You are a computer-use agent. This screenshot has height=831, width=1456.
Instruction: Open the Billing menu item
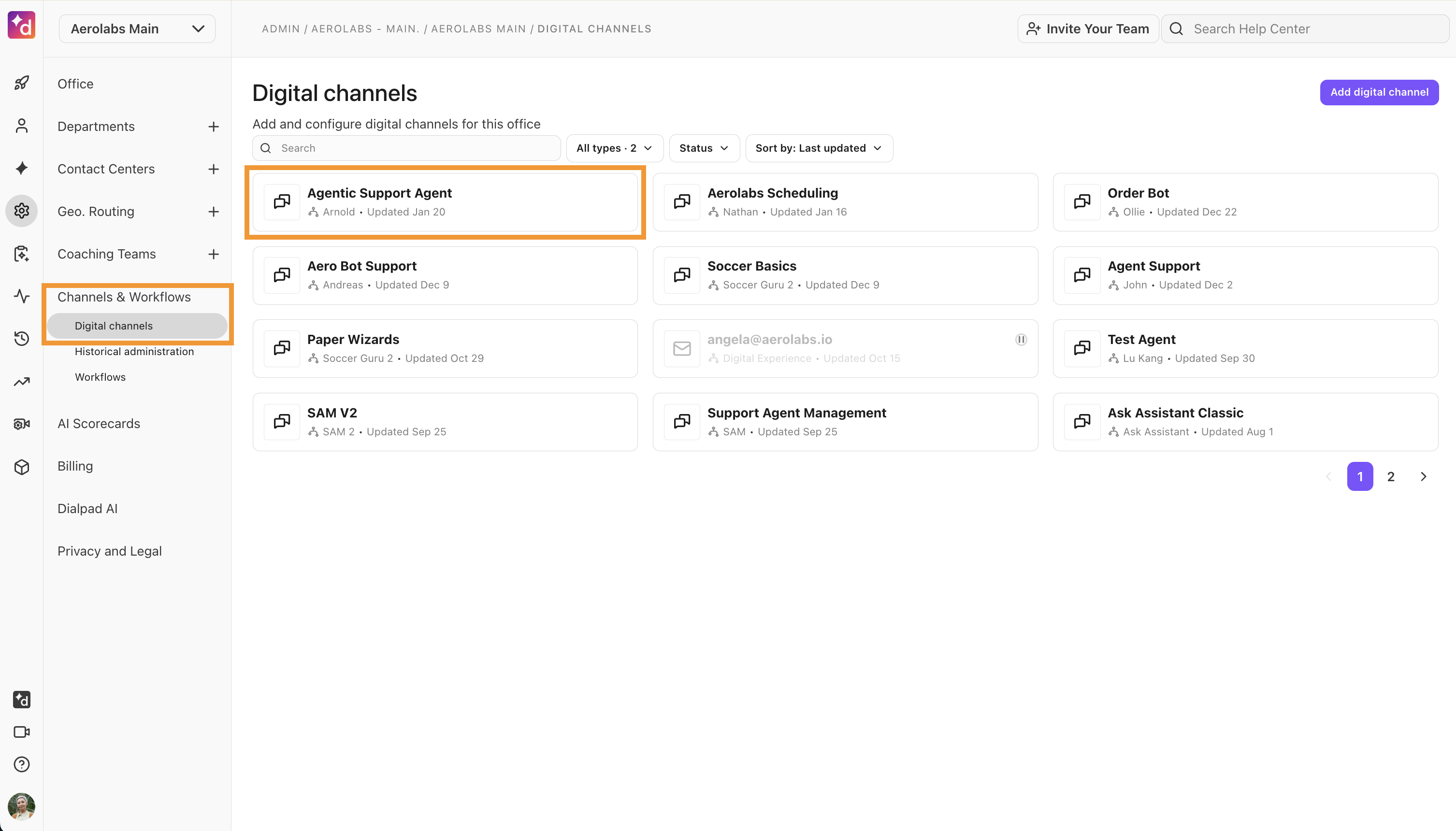click(75, 466)
